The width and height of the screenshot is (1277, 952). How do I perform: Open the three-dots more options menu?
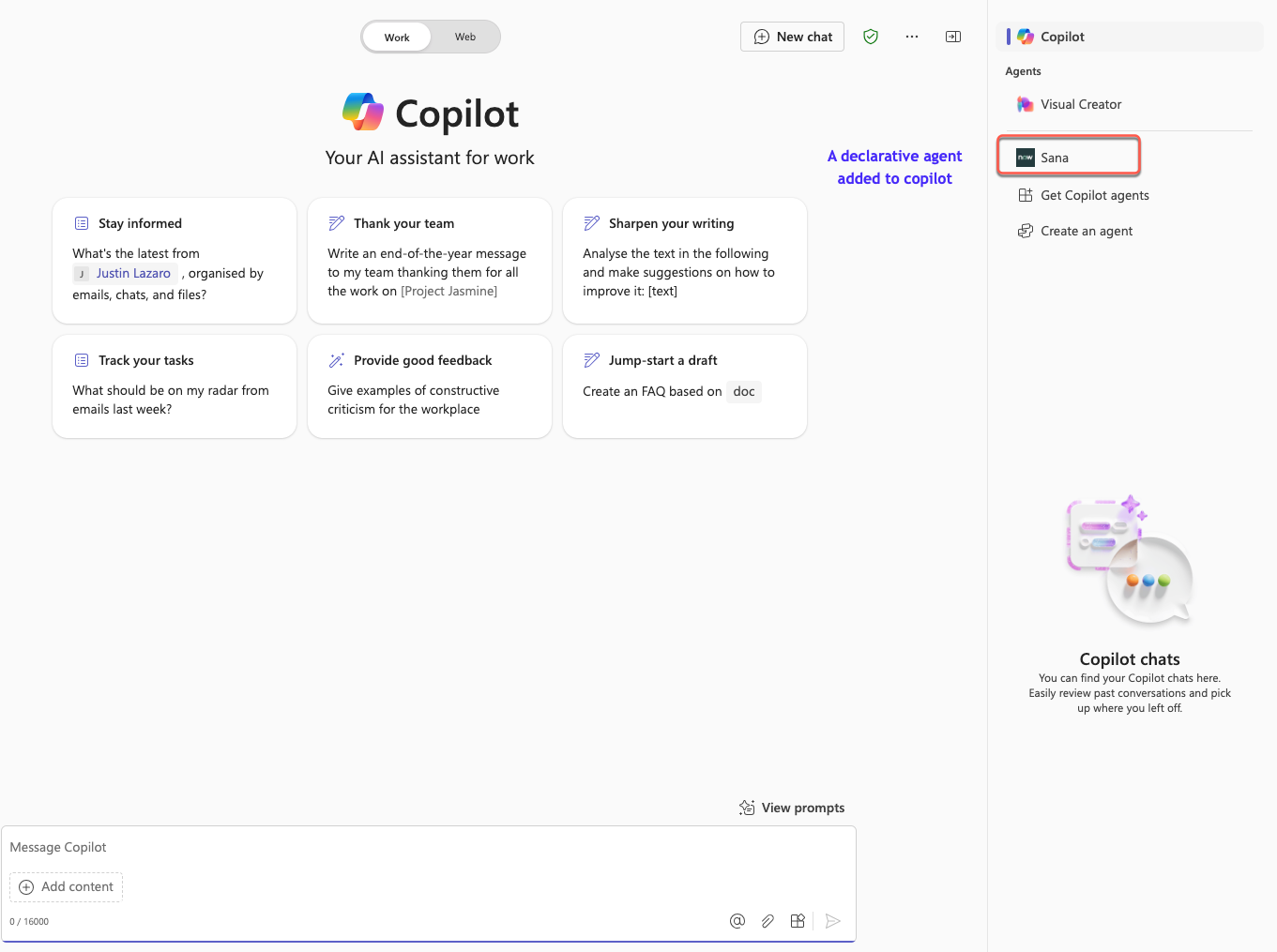(x=912, y=37)
